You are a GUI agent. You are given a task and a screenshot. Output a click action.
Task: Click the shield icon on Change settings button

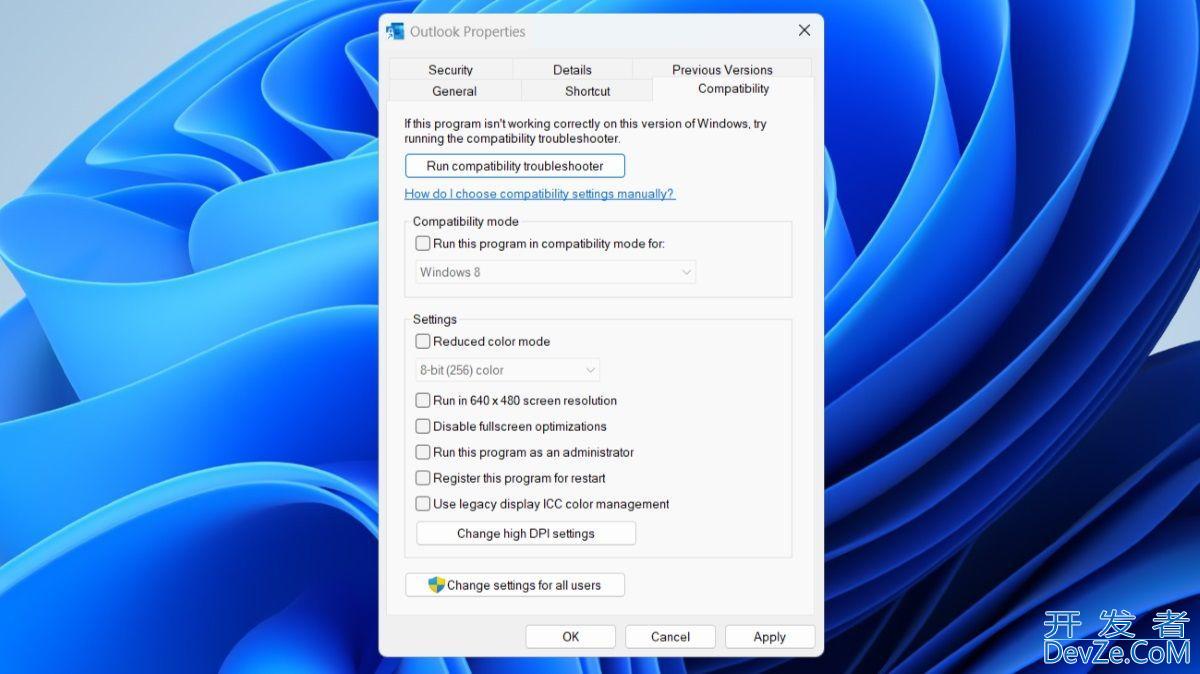pyautogui.click(x=436, y=585)
